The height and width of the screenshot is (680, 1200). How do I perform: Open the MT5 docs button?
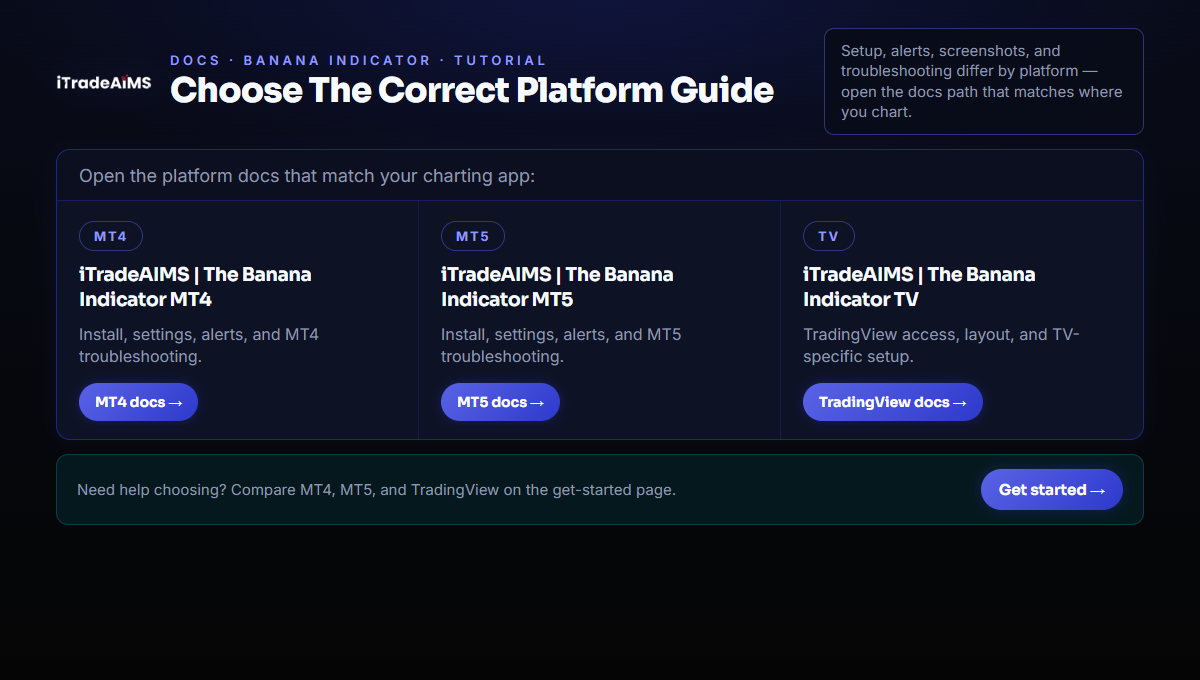[500, 402]
